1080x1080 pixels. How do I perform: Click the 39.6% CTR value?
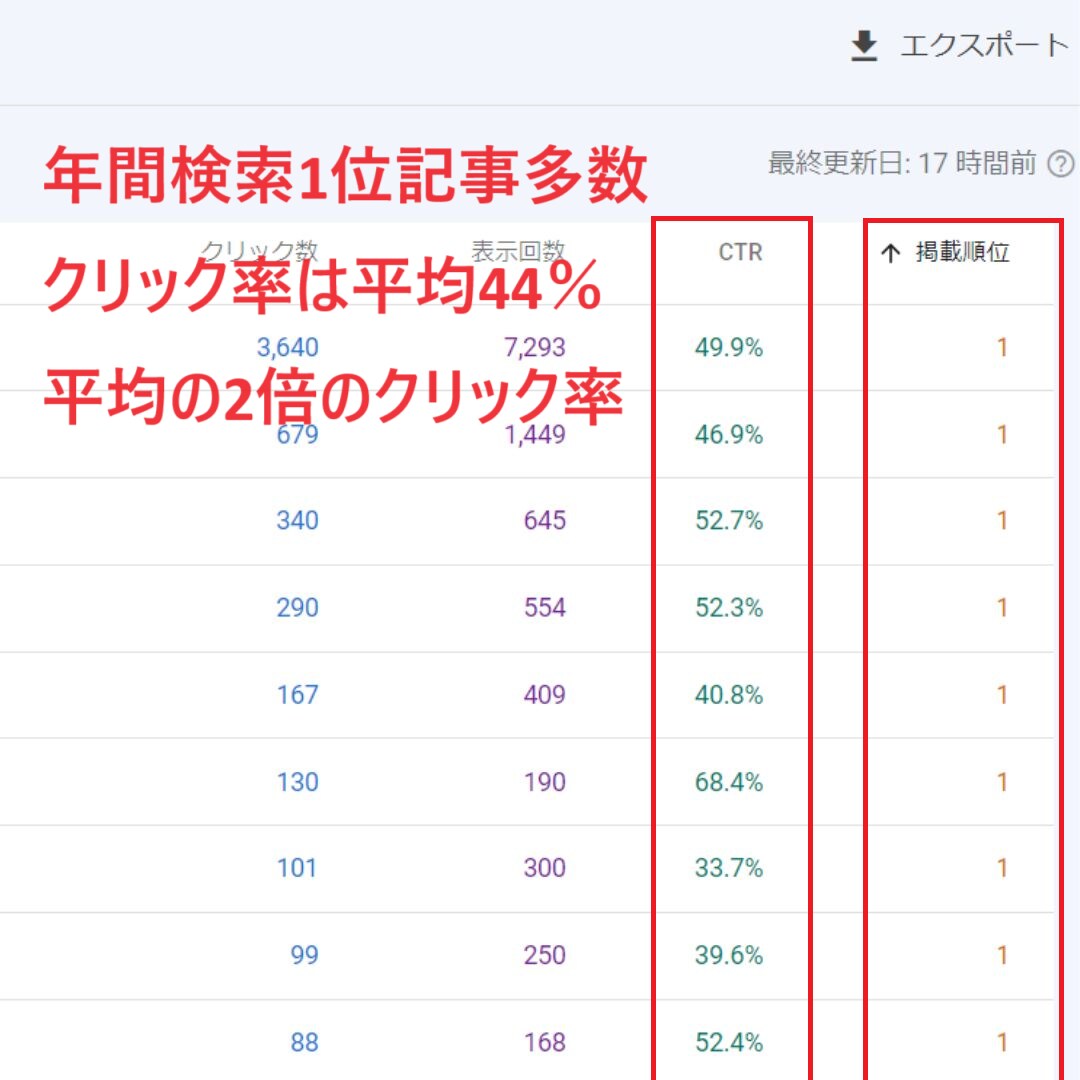[729, 955]
